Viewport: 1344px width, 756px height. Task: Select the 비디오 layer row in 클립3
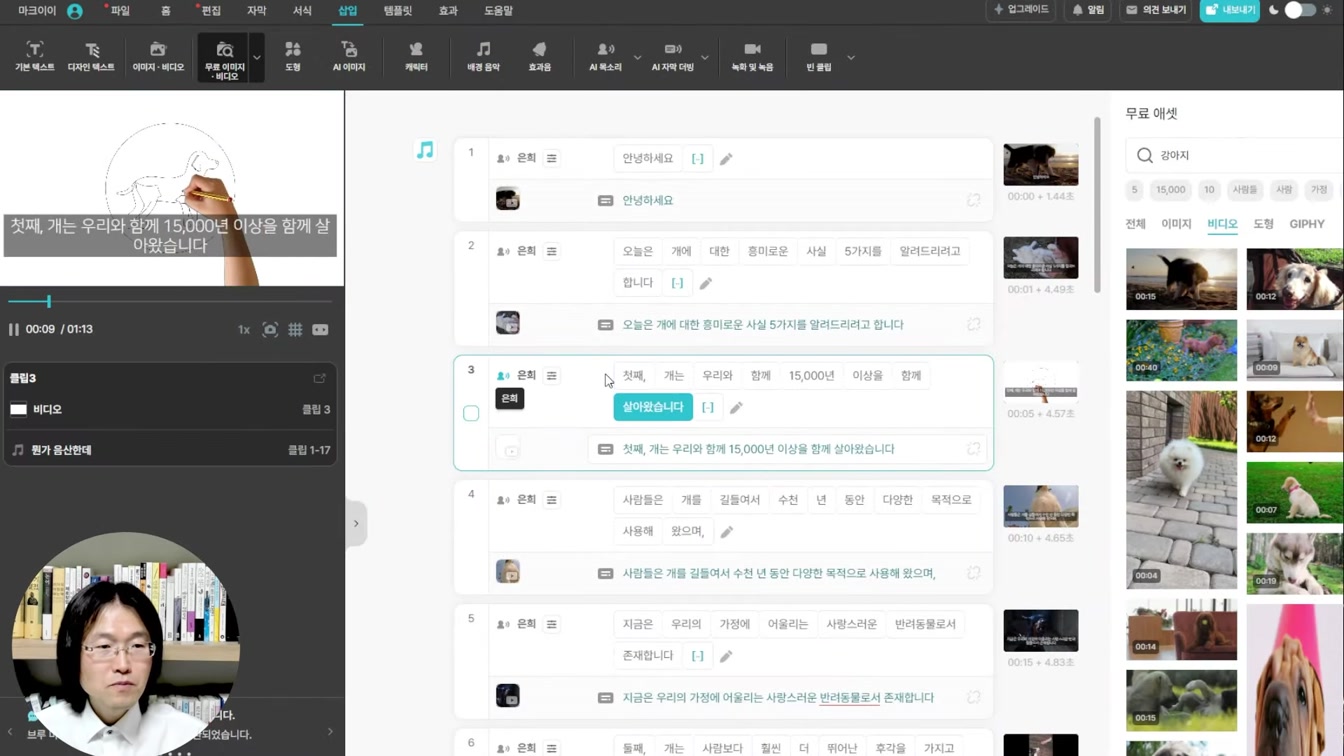pyautogui.click(x=170, y=409)
